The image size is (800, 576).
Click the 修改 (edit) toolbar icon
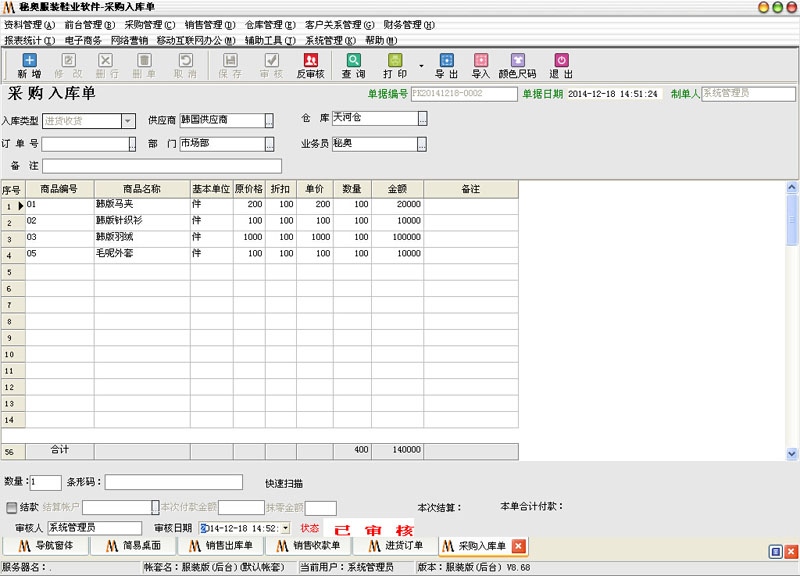tap(68, 65)
